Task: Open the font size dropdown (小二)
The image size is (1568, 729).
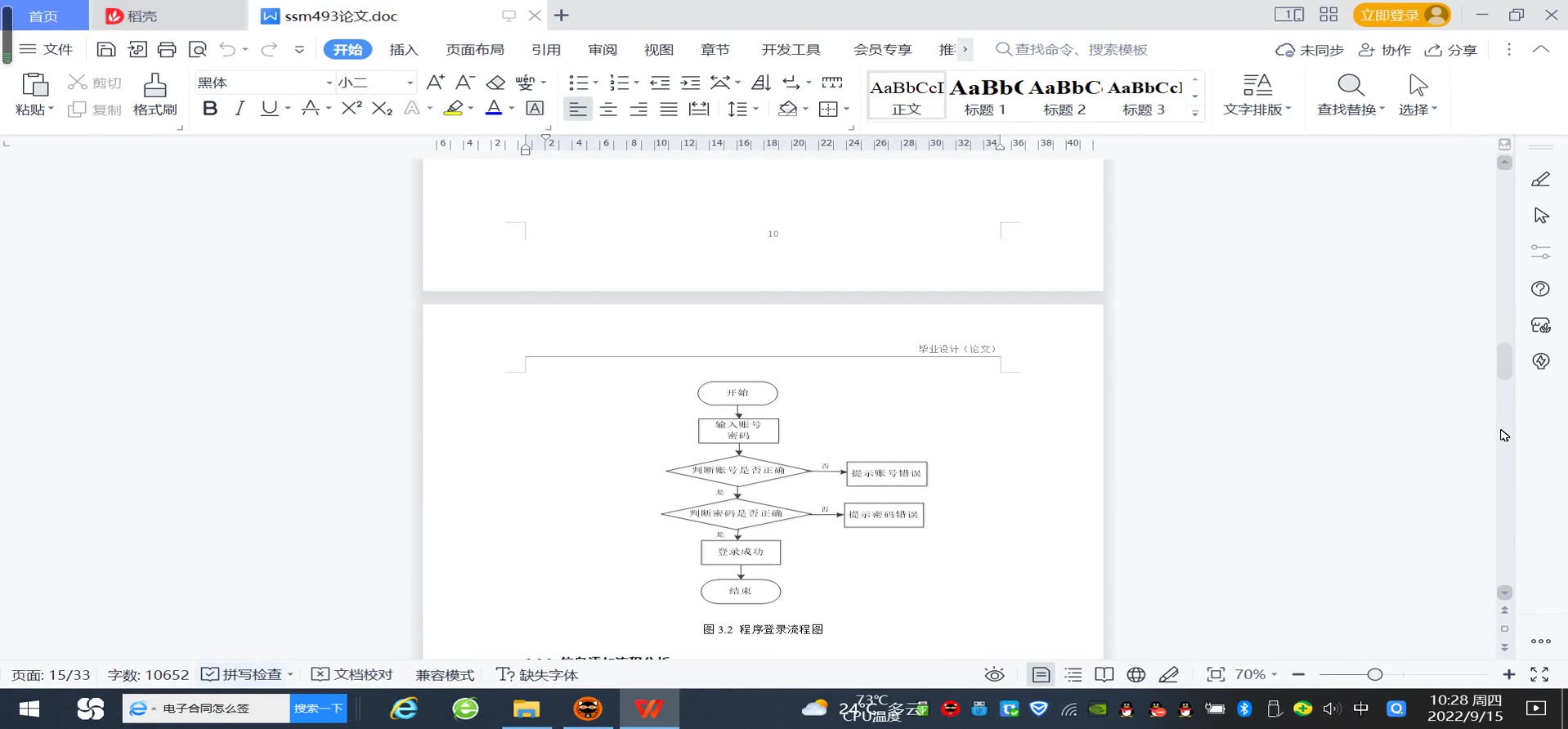Action: point(410,83)
